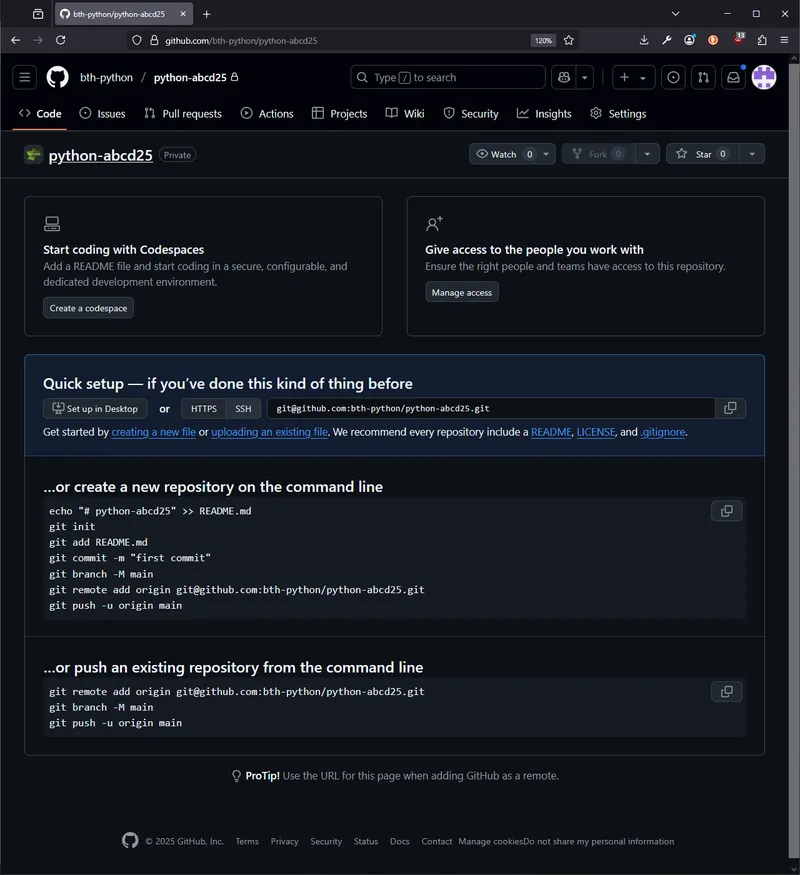800x875 pixels.
Task: Expand the Fork dropdown arrow
Action: pos(647,154)
